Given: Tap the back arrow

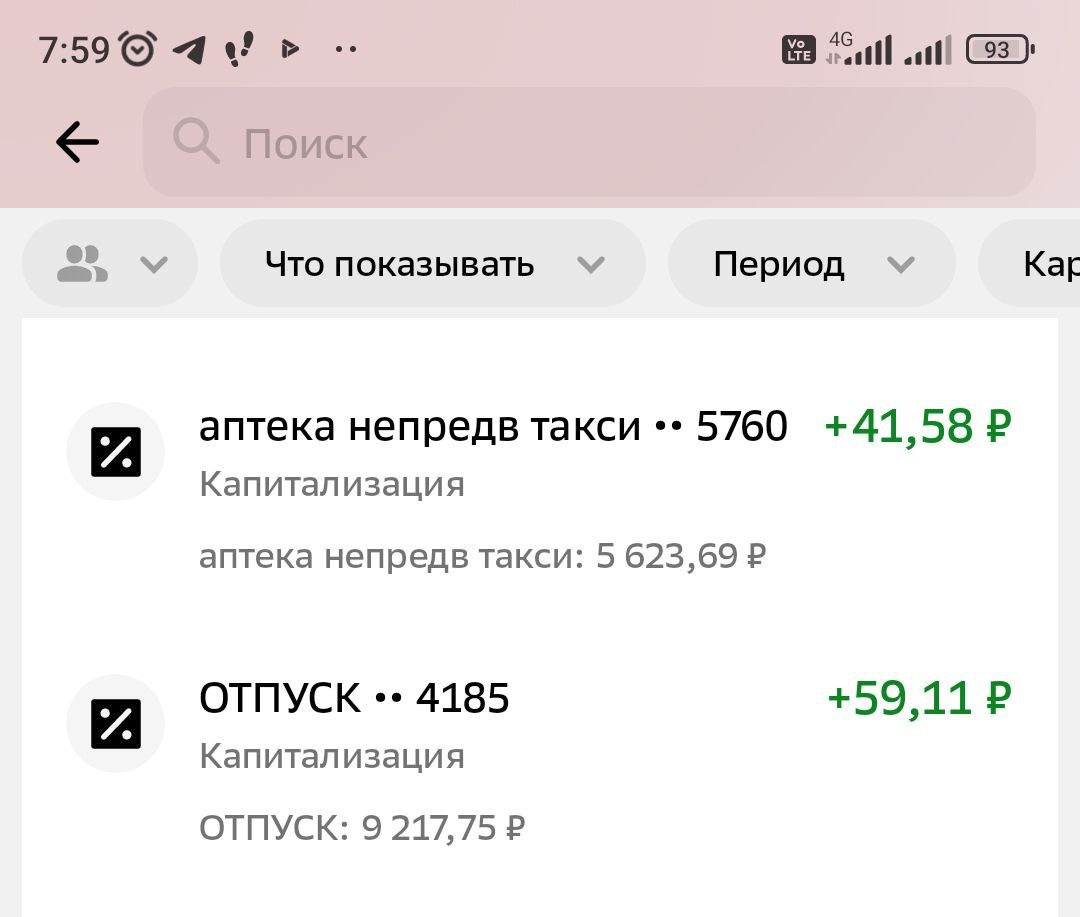Looking at the screenshot, I should pos(77,142).
